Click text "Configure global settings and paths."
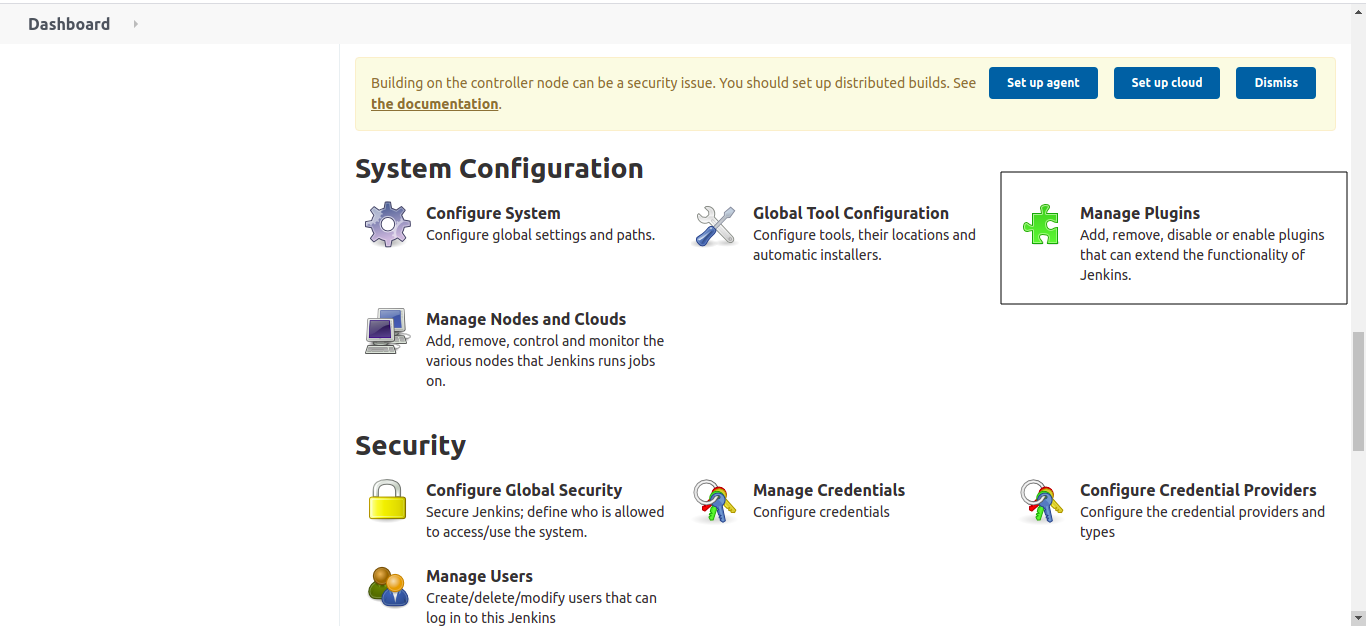 tap(540, 235)
